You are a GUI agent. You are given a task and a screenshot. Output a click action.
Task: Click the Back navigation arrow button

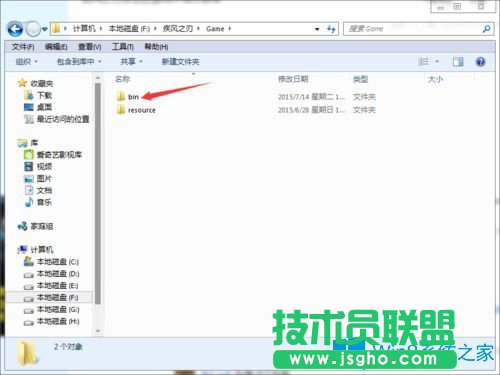(x=15, y=29)
